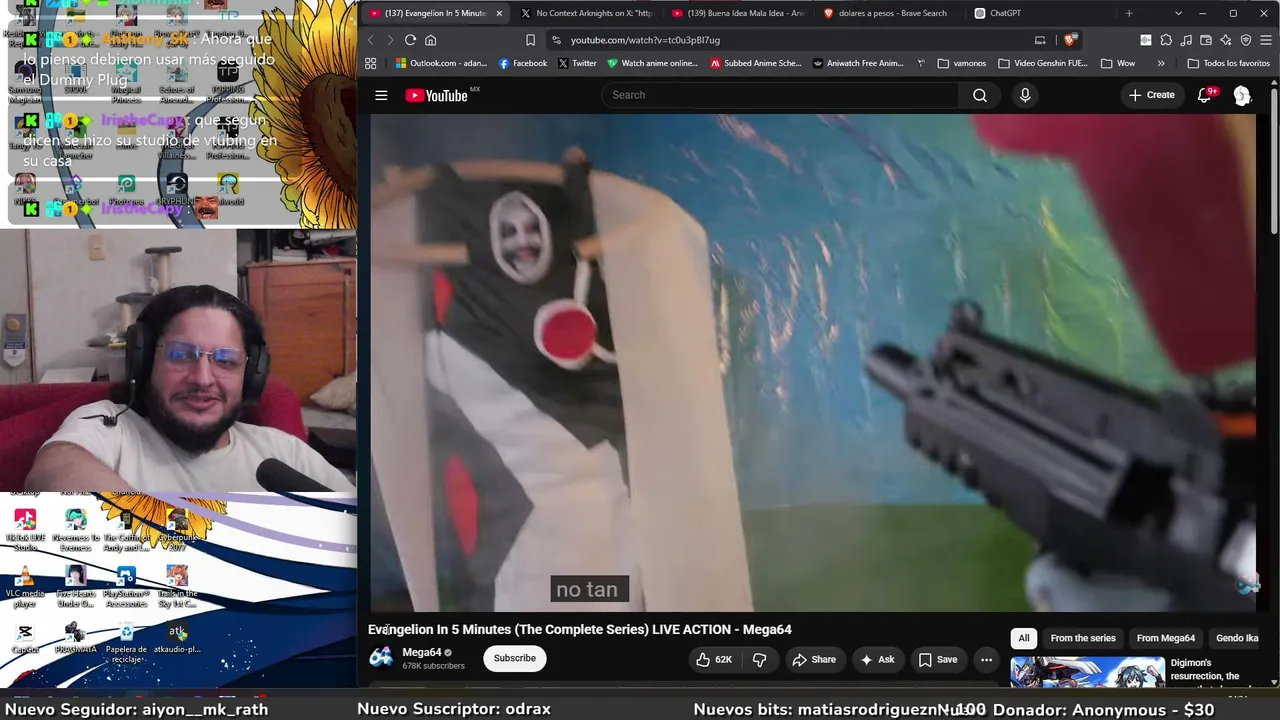
Task: Bookmark this page with the bookmark icon
Action: (531, 40)
